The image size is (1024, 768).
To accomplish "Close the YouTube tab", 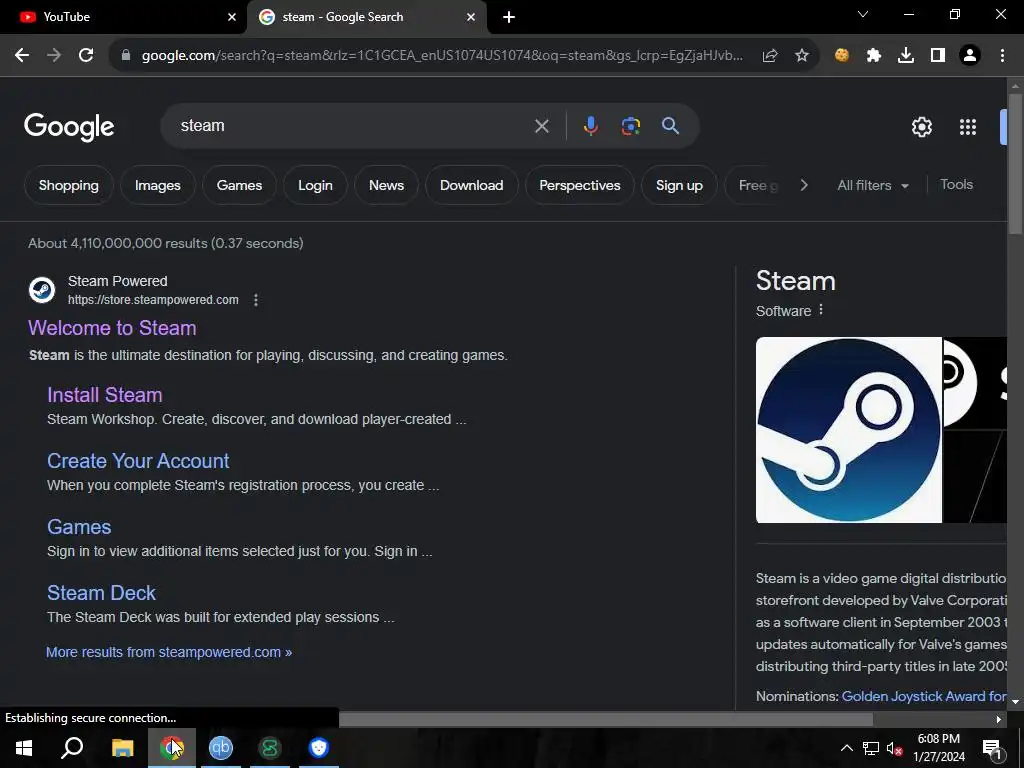I will 232,17.
